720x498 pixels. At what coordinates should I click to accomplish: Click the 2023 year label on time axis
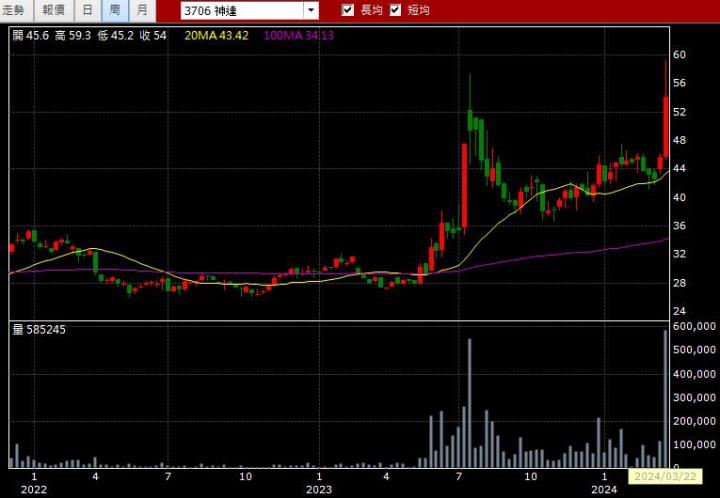[318, 489]
